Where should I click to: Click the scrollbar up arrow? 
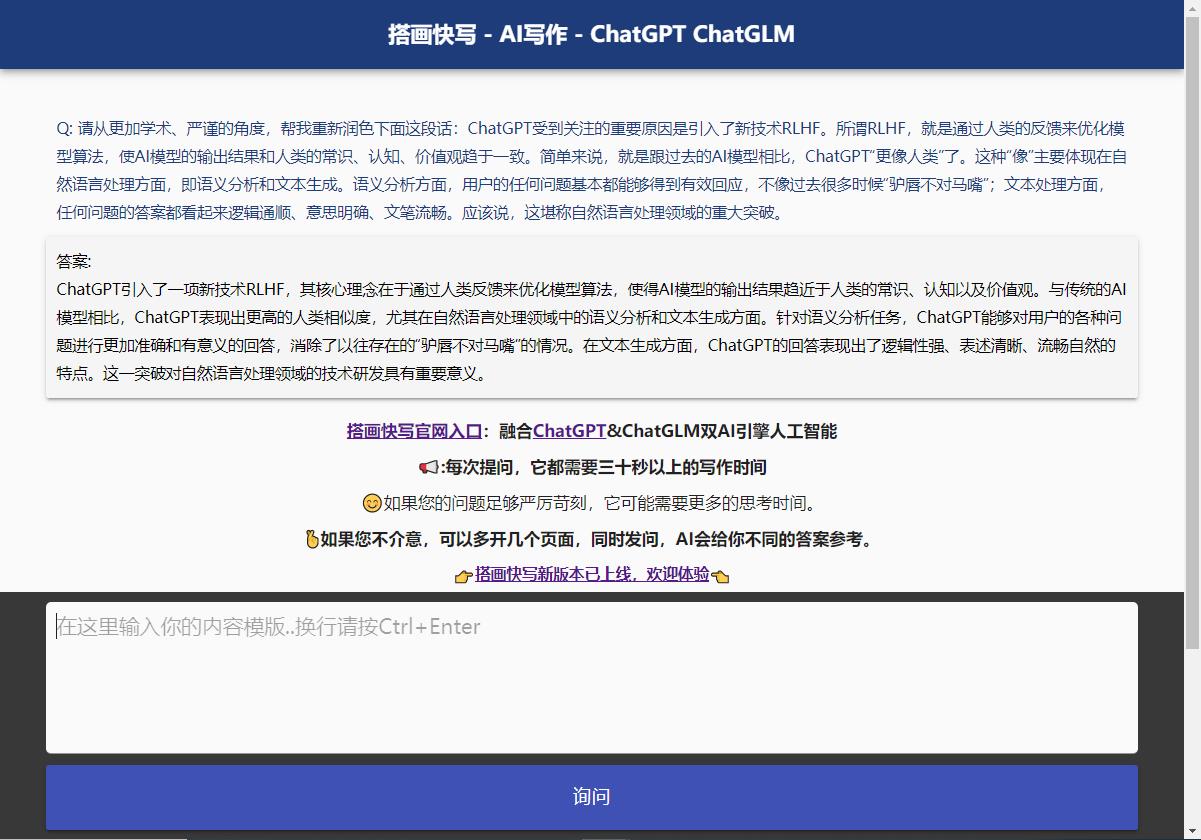pyautogui.click(x=1192, y=8)
